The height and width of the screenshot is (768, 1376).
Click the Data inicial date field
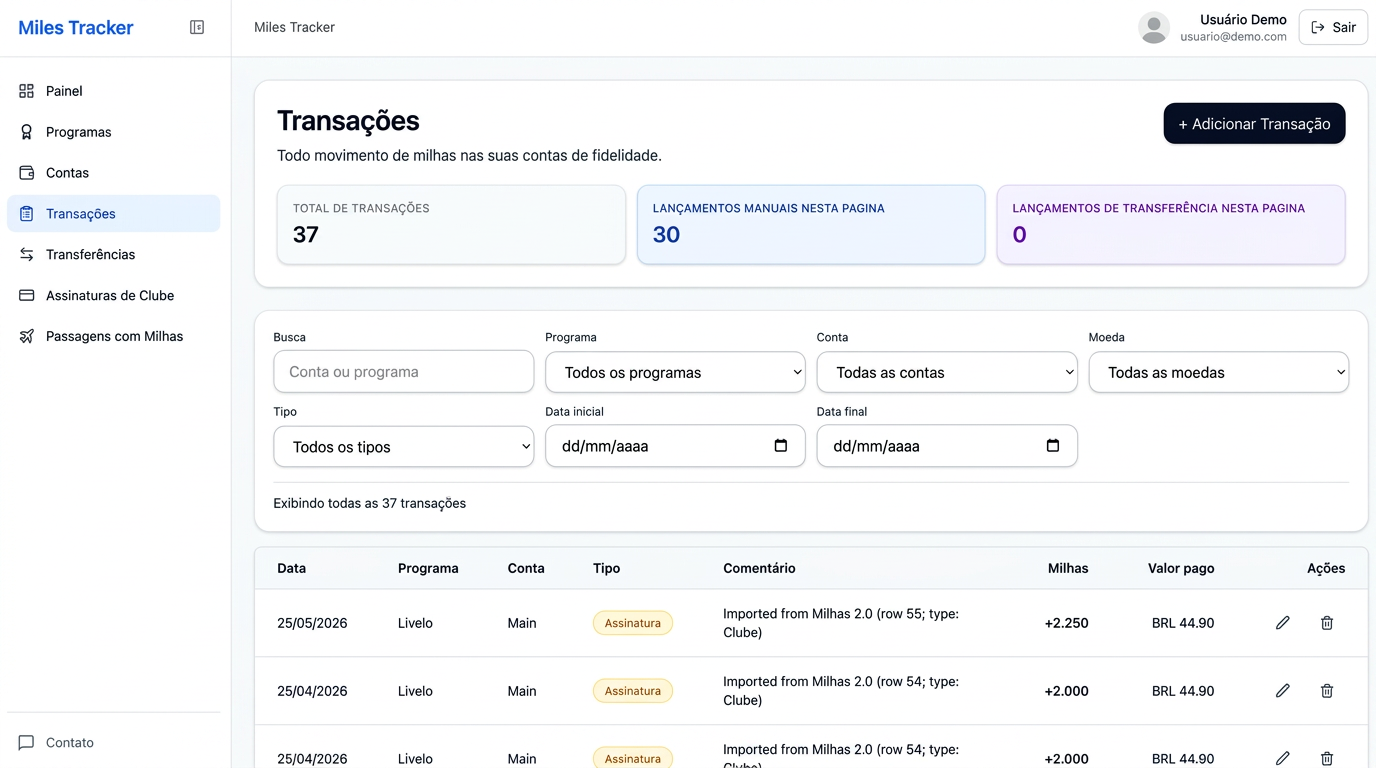tap(675, 446)
